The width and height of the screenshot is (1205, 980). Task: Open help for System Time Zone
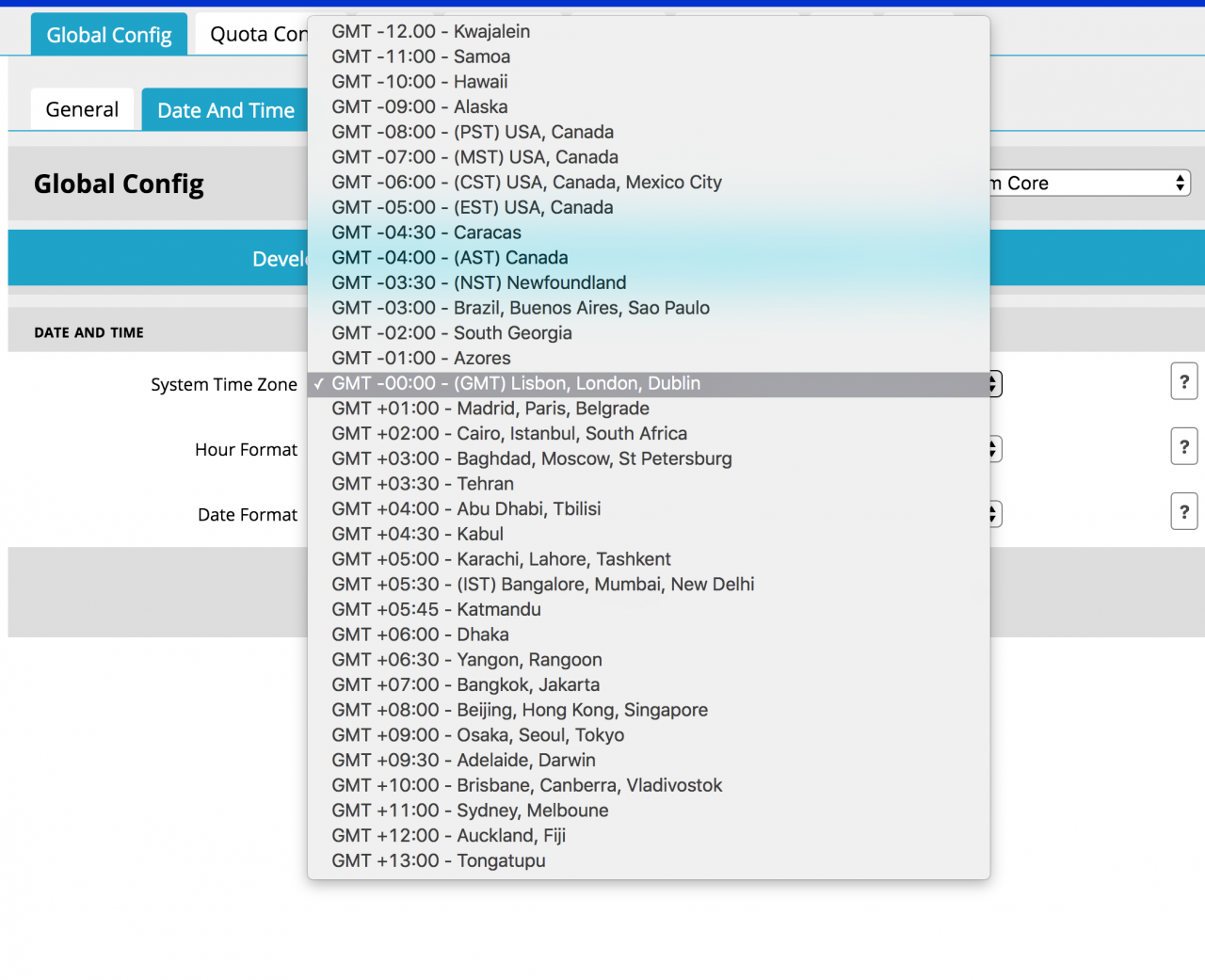click(x=1183, y=382)
